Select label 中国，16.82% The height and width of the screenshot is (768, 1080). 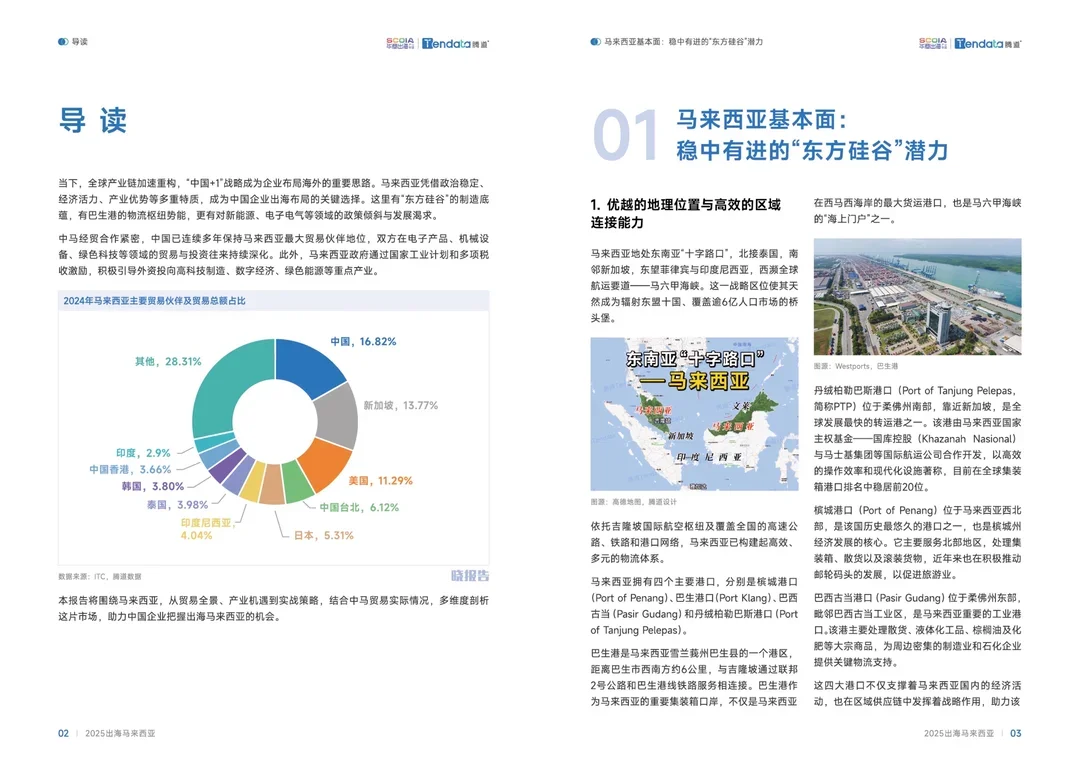pyautogui.click(x=363, y=342)
